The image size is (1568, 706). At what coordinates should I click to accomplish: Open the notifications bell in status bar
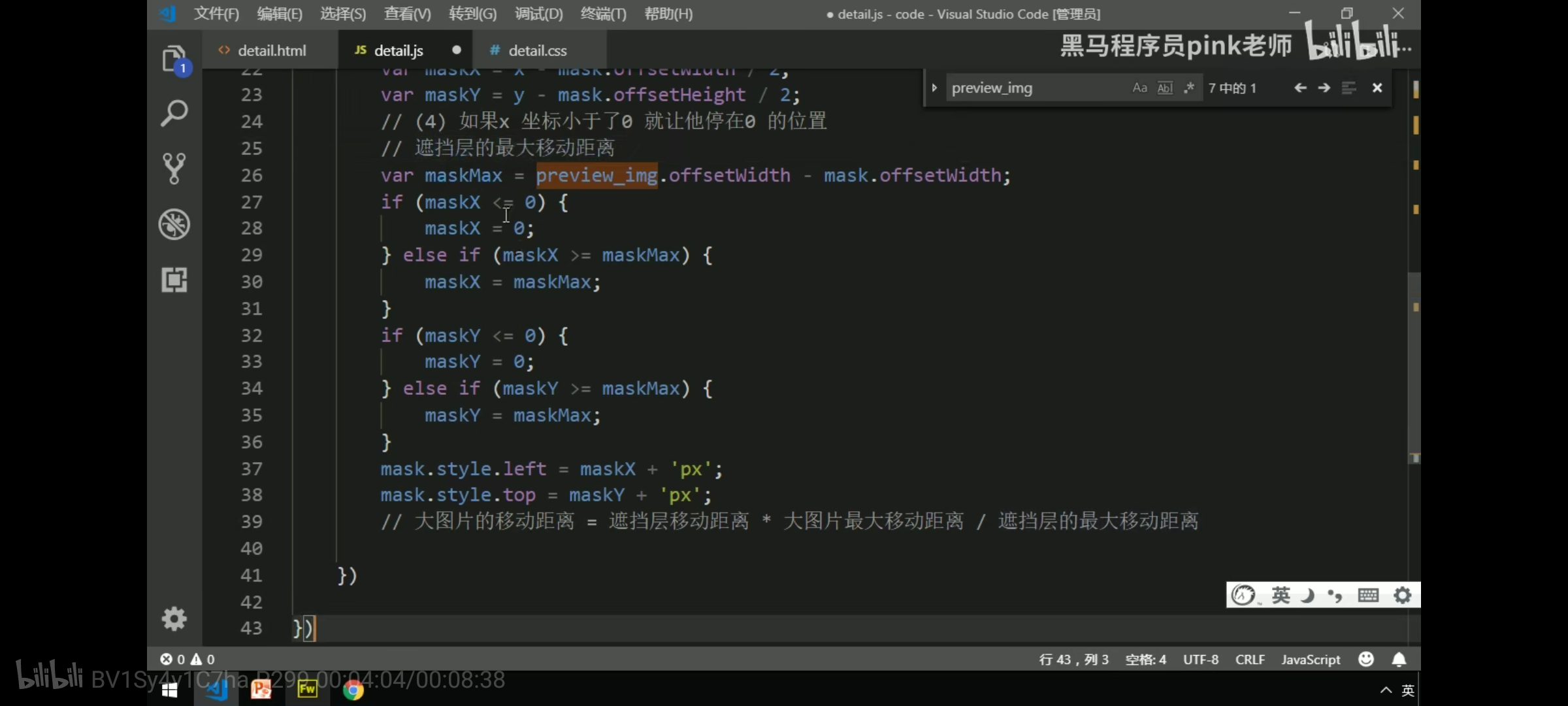click(1399, 659)
